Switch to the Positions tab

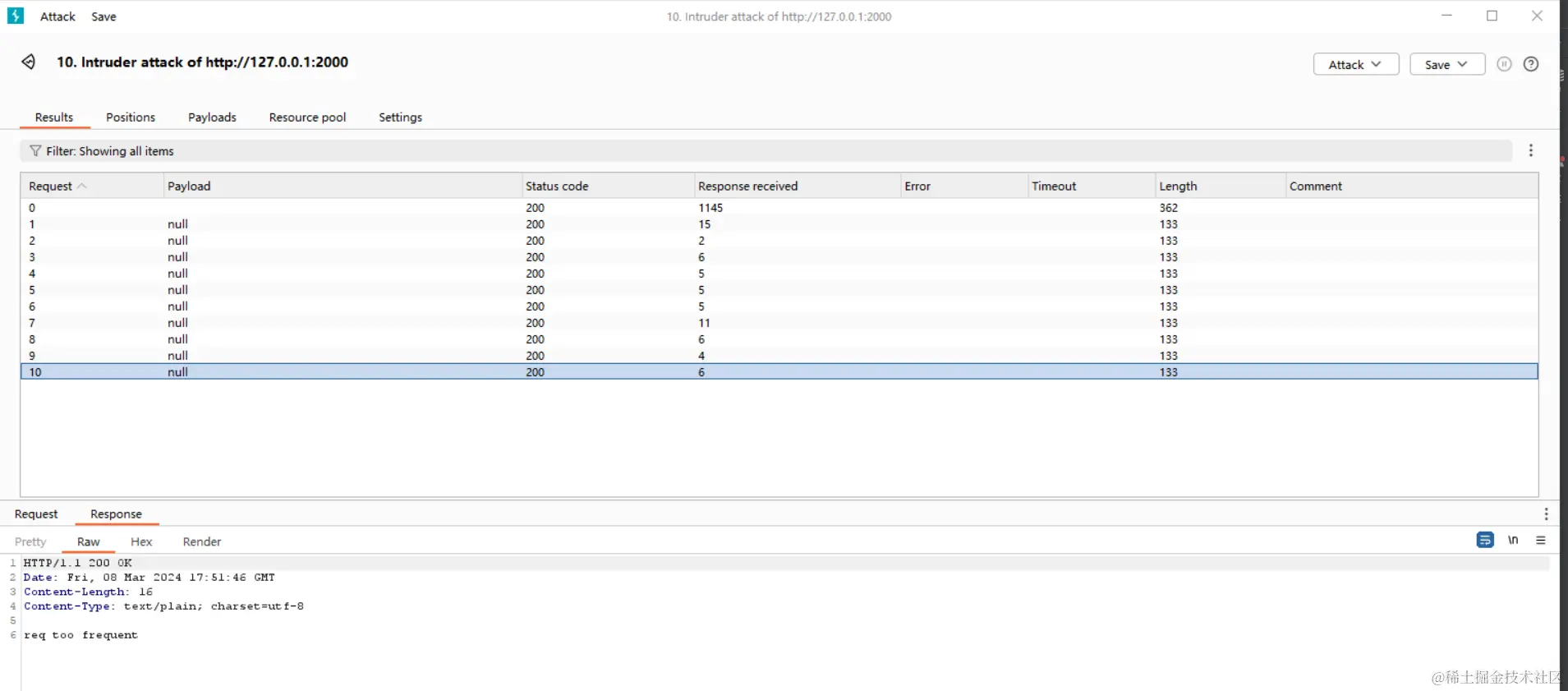pyautogui.click(x=131, y=117)
